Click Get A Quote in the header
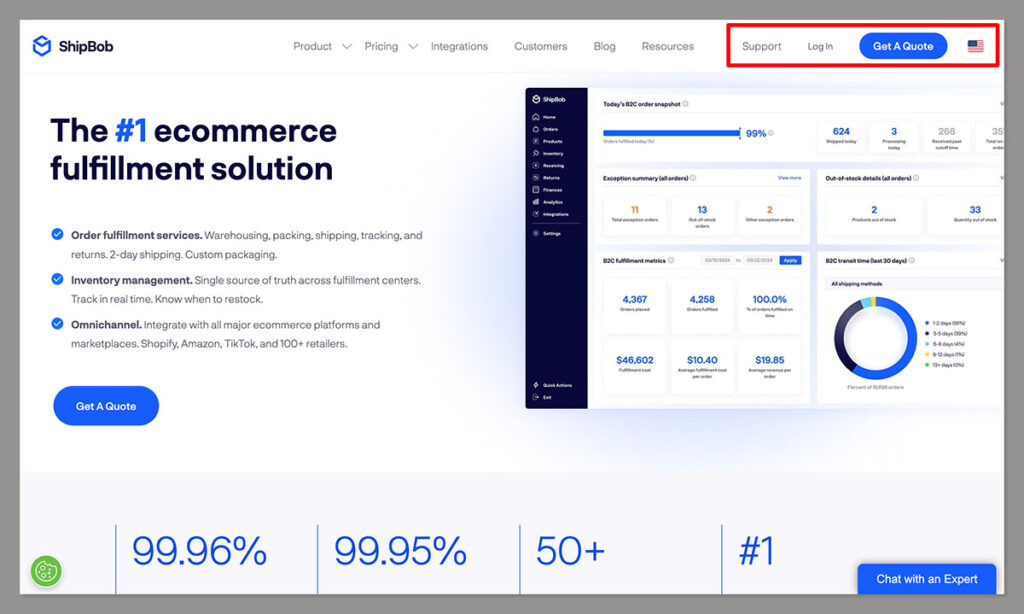 click(903, 46)
